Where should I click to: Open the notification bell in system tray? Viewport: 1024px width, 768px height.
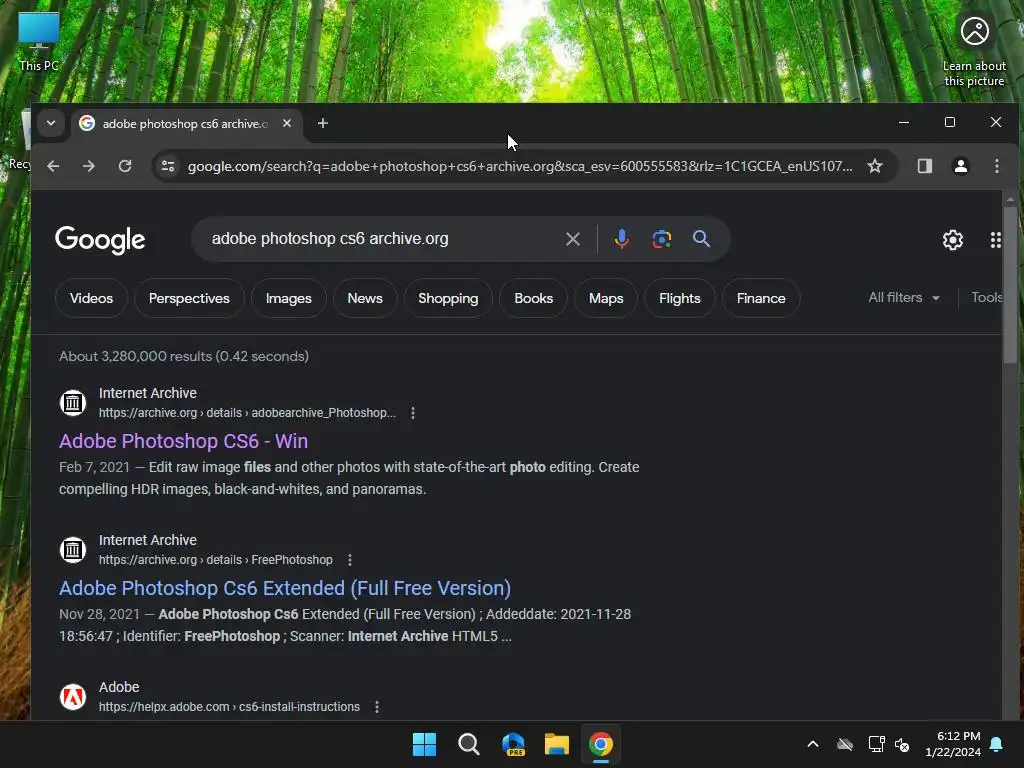pos(997,744)
